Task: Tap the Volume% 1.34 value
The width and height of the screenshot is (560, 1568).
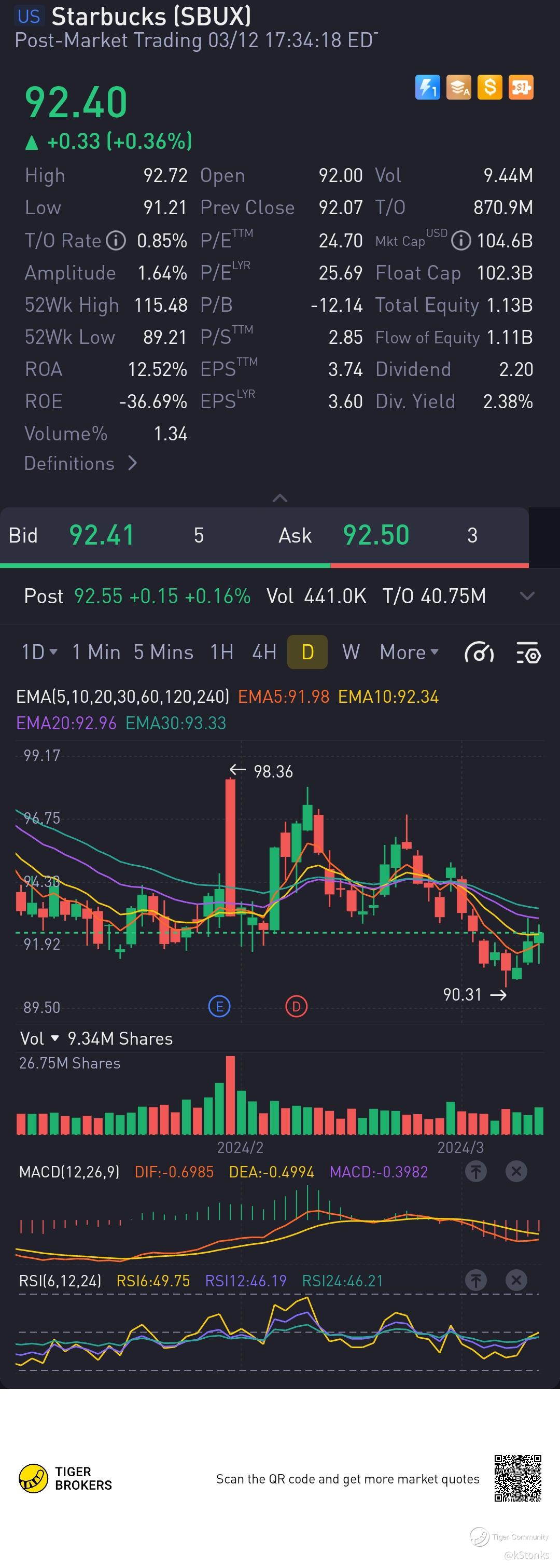Action: click(x=171, y=434)
